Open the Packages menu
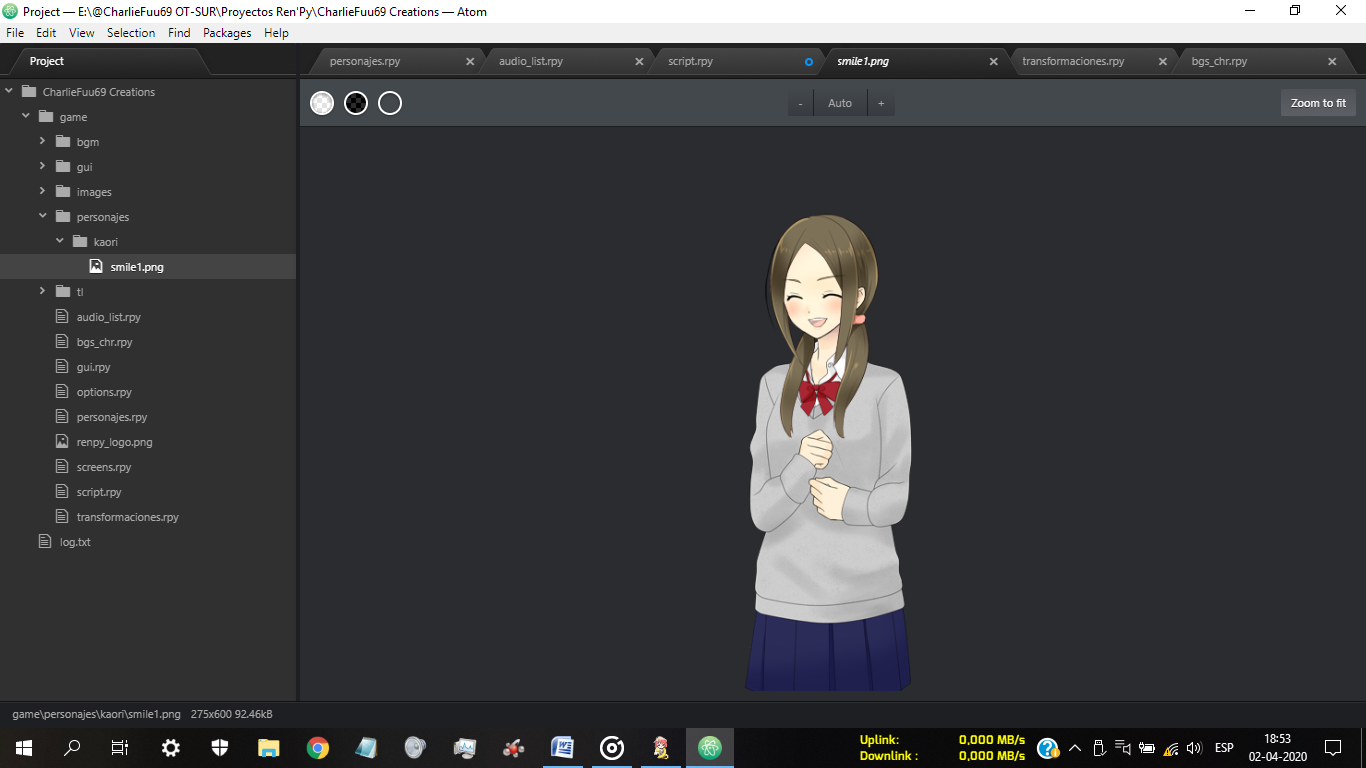Image resolution: width=1366 pixels, height=768 pixels. point(227,33)
